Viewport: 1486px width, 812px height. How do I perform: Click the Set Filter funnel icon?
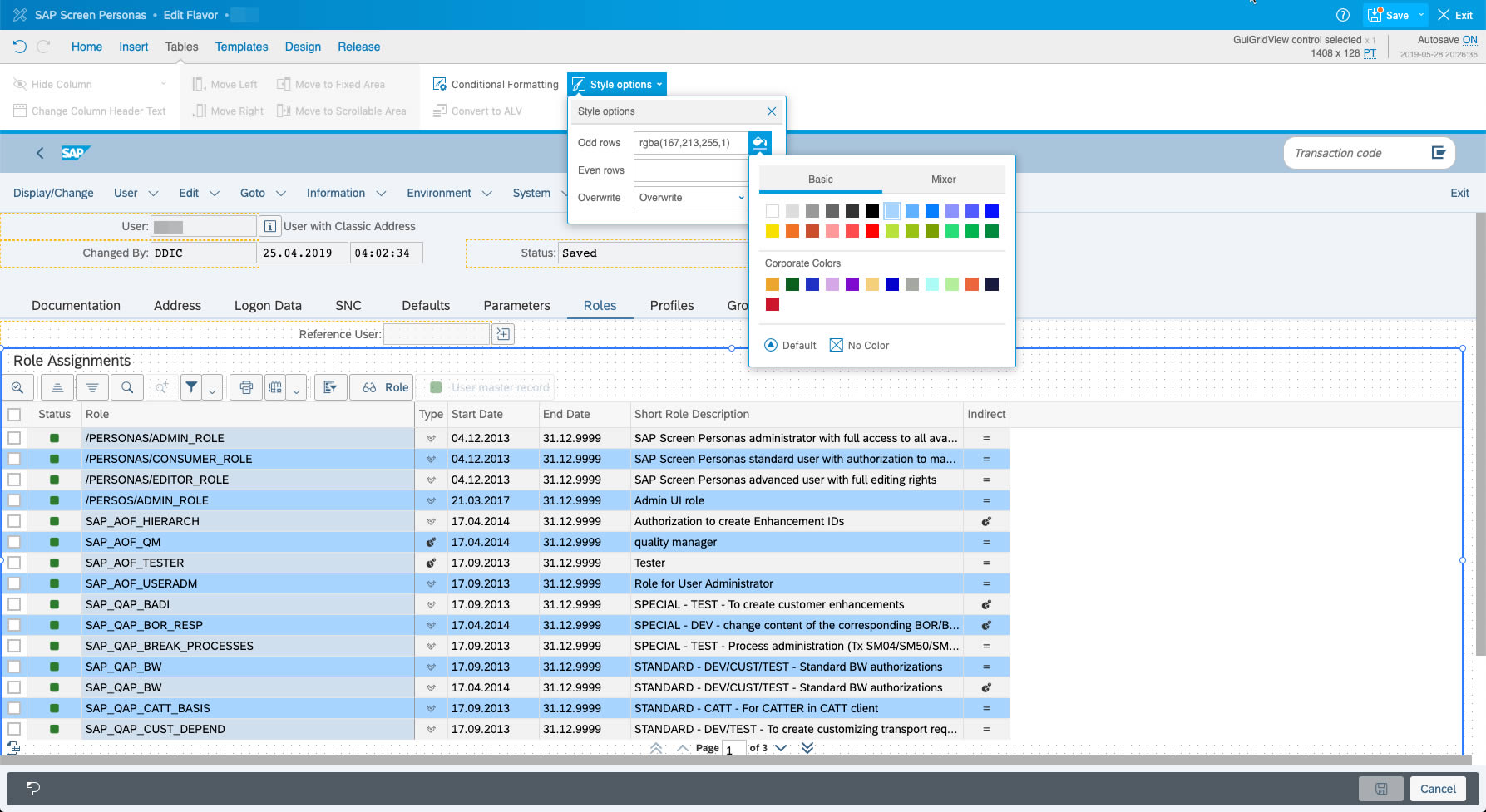tap(192, 387)
